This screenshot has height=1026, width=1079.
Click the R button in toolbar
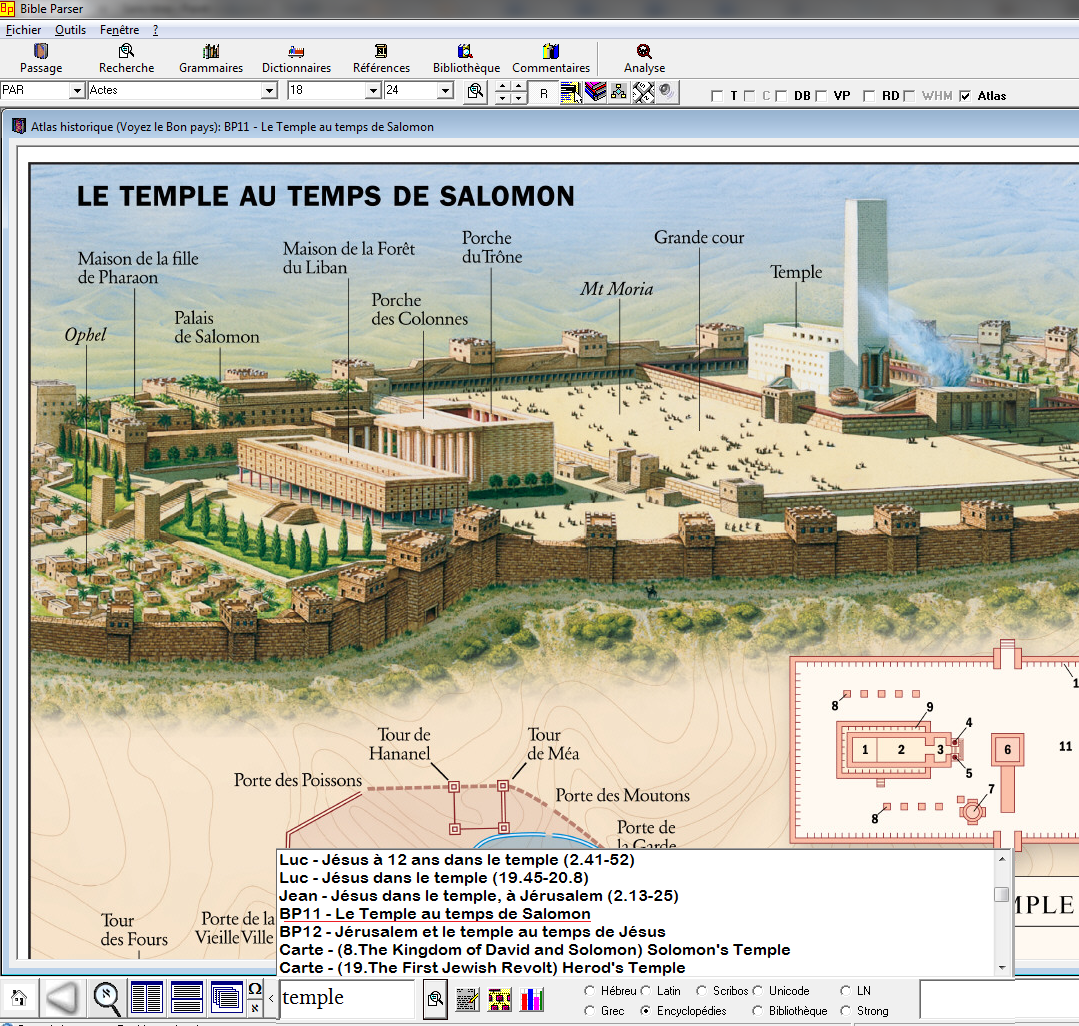click(544, 93)
